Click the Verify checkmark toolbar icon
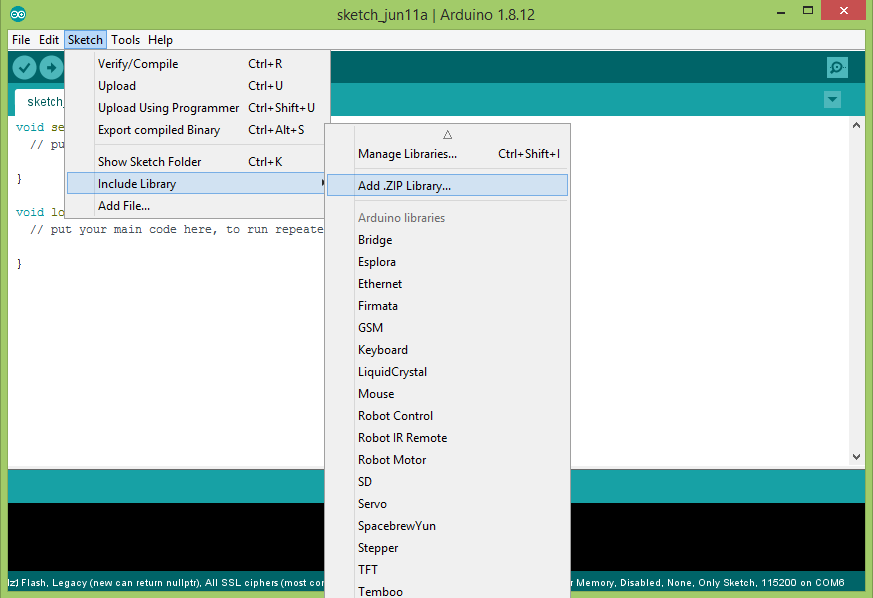This screenshot has height=598, width=873. (x=25, y=67)
